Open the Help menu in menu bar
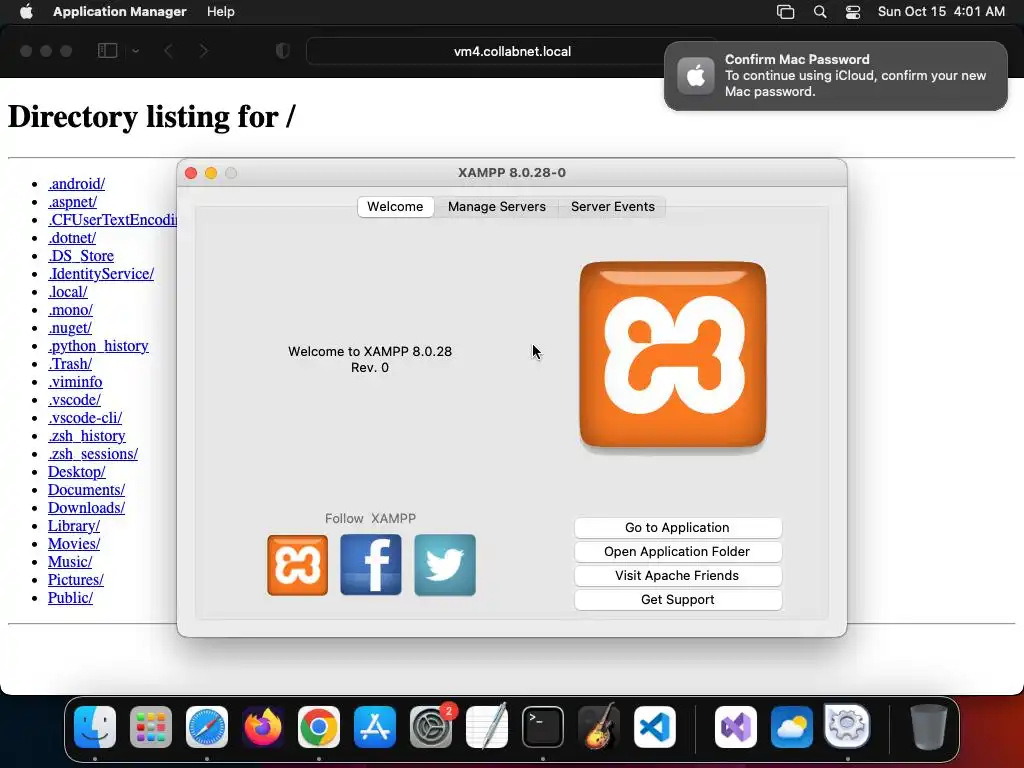 221,12
